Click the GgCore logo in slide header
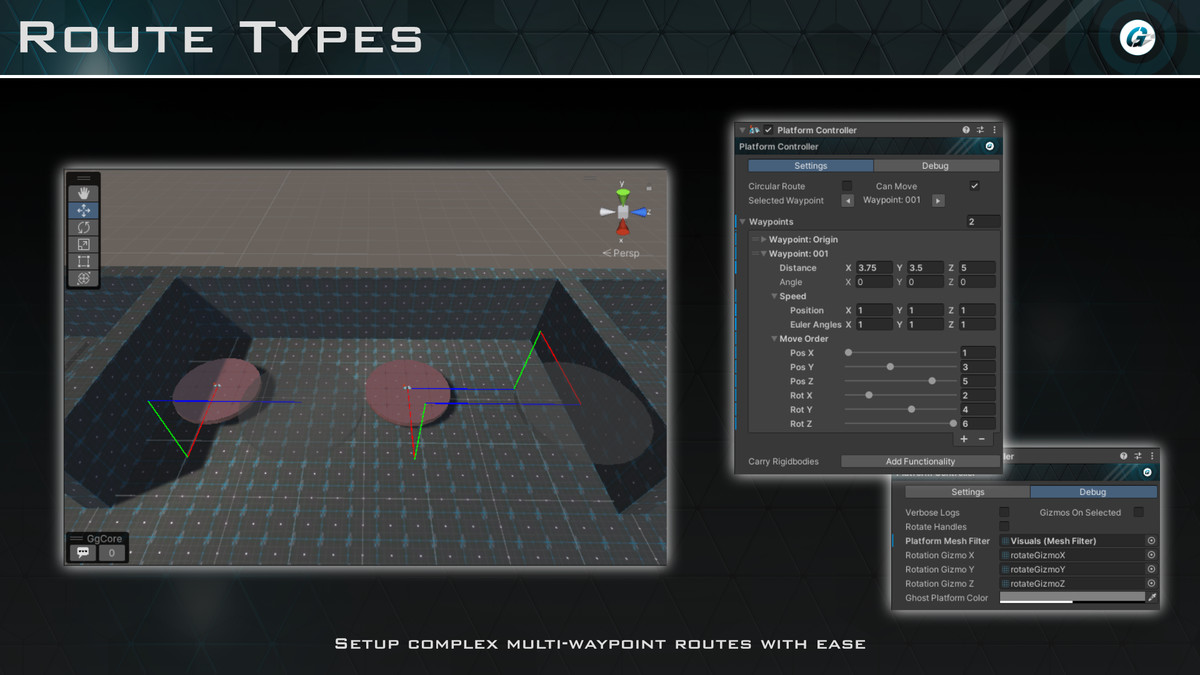Screen dimensions: 1200x675 tap(1138, 37)
